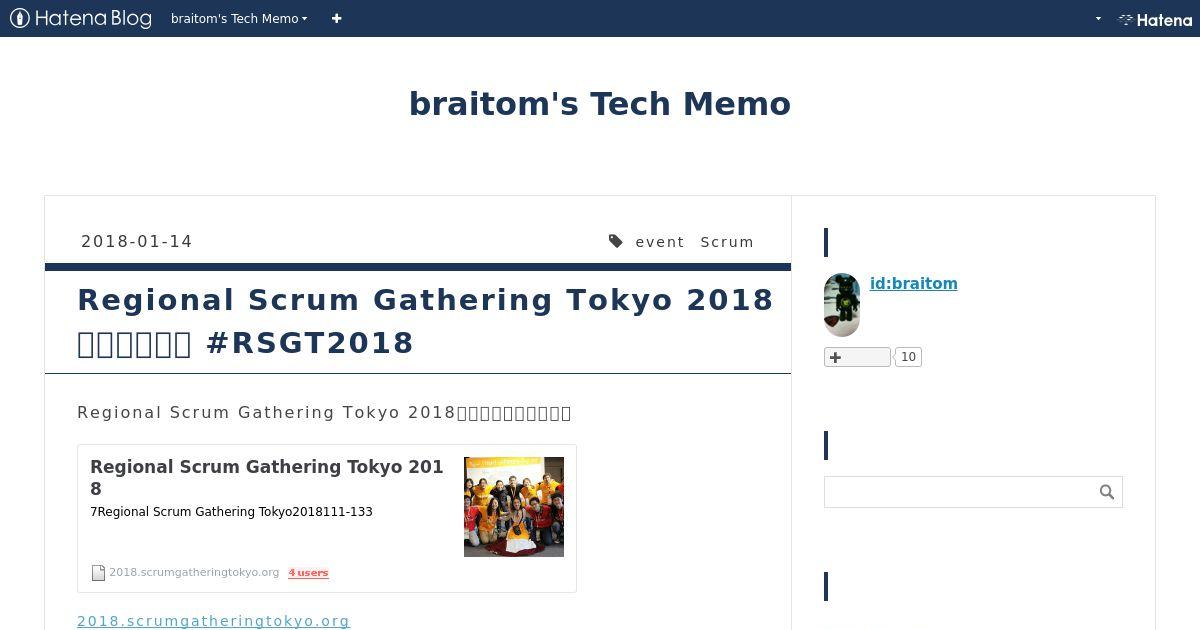Open the 4 users bookmark count
Viewport: 1200px width, 630px height.
[x=308, y=573]
